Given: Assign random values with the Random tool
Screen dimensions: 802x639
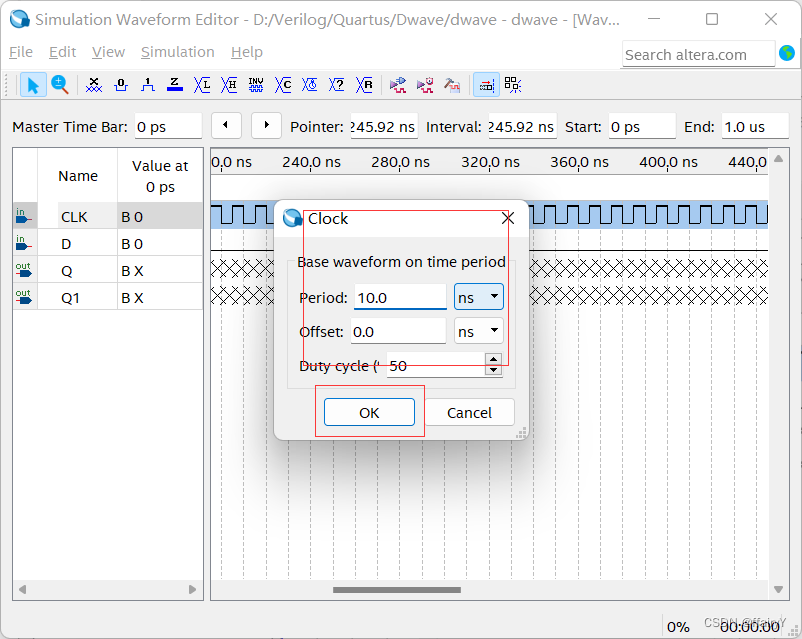Looking at the screenshot, I should point(363,85).
